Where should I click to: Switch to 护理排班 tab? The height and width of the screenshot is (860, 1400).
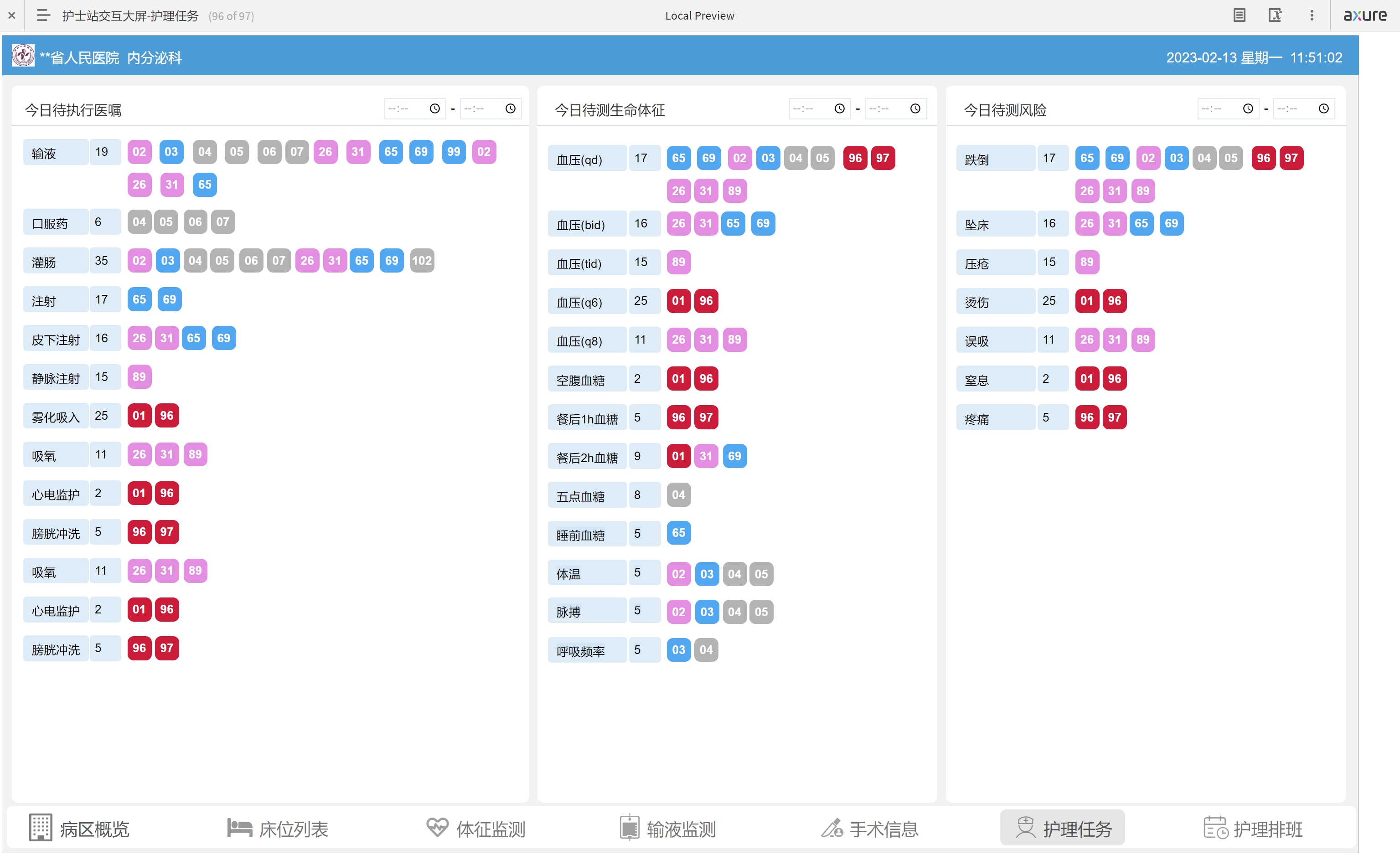click(x=1253, y=829)
